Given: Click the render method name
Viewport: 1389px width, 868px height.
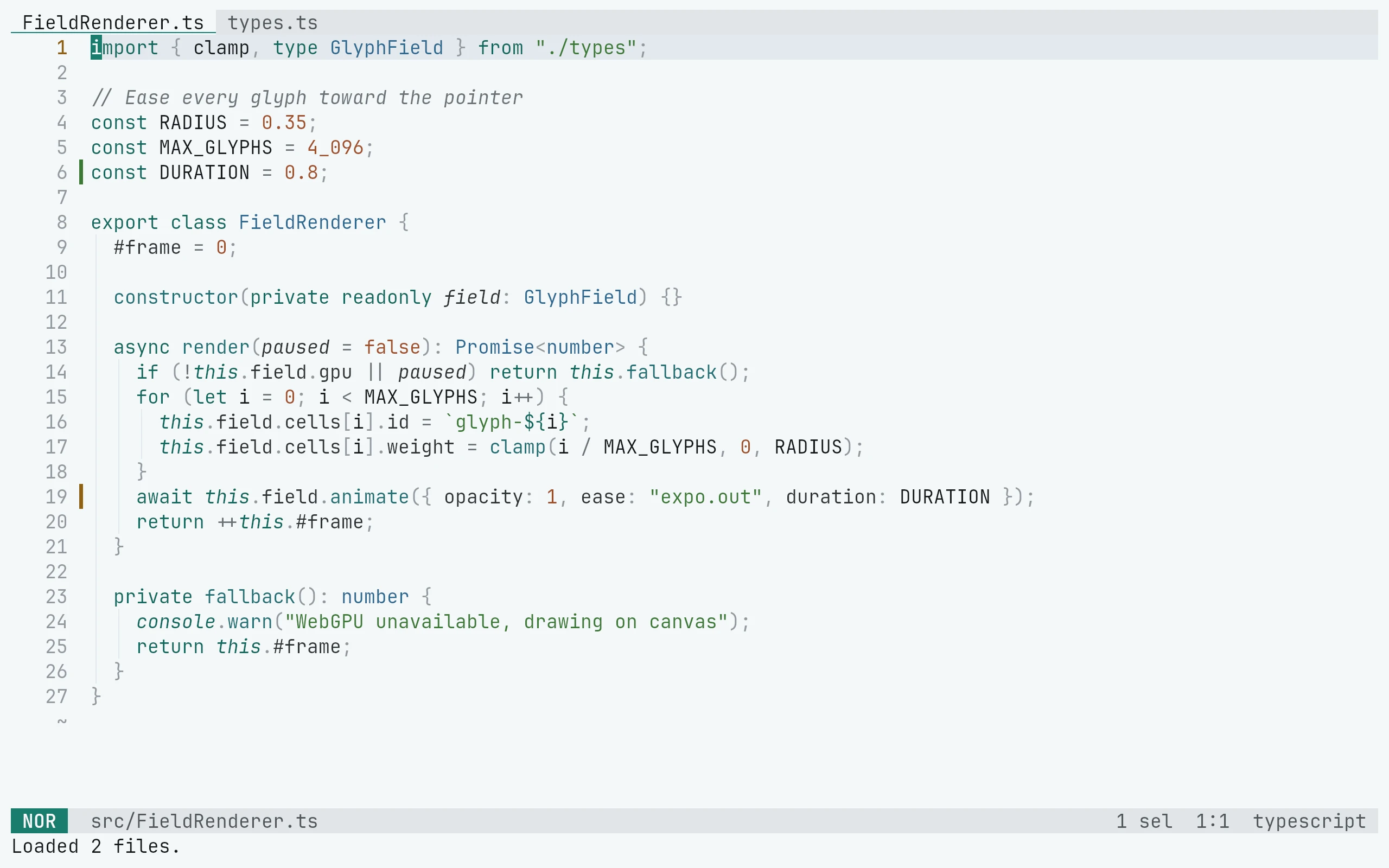Looking at the screenshot, I should 216,347.
